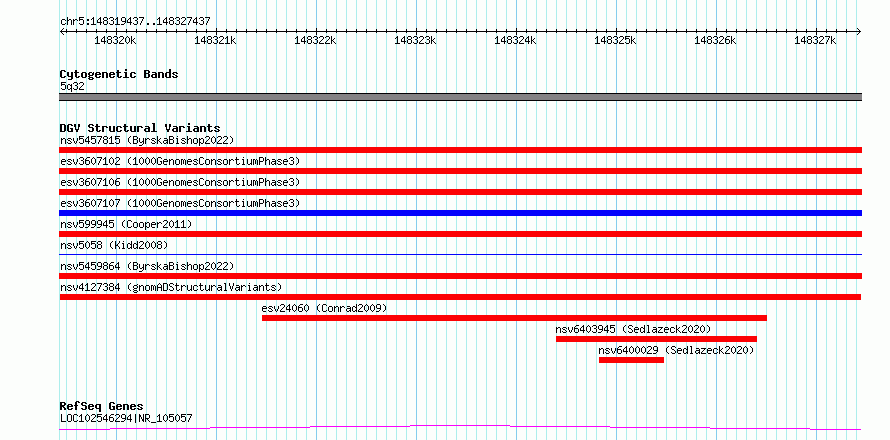Screen dimensions: 890x440
Task: Open nsv6400029 Sedlazeck2020 variant label
Action: point(676,350)
